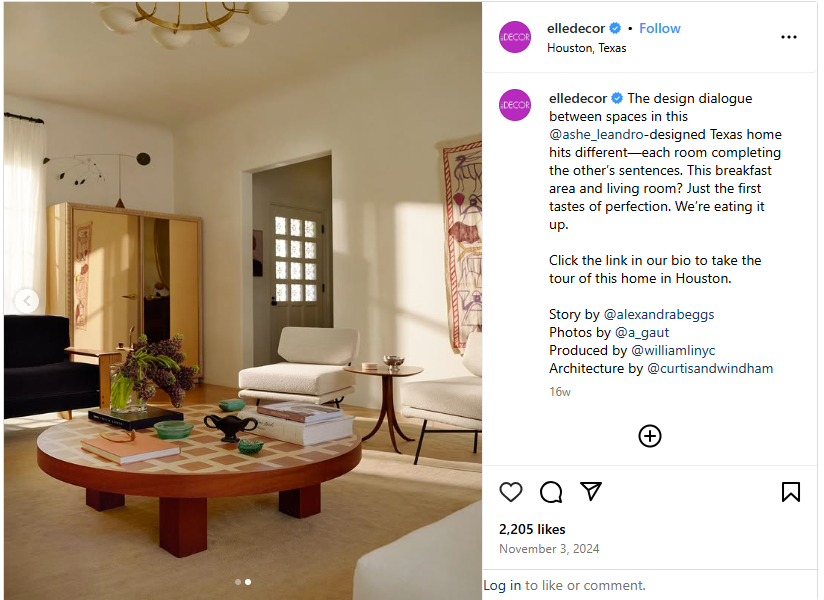The height and width of the screenshot is (600, 824).
Task: Visit the @alexandrabeggs profile
Action: (658, 314)
